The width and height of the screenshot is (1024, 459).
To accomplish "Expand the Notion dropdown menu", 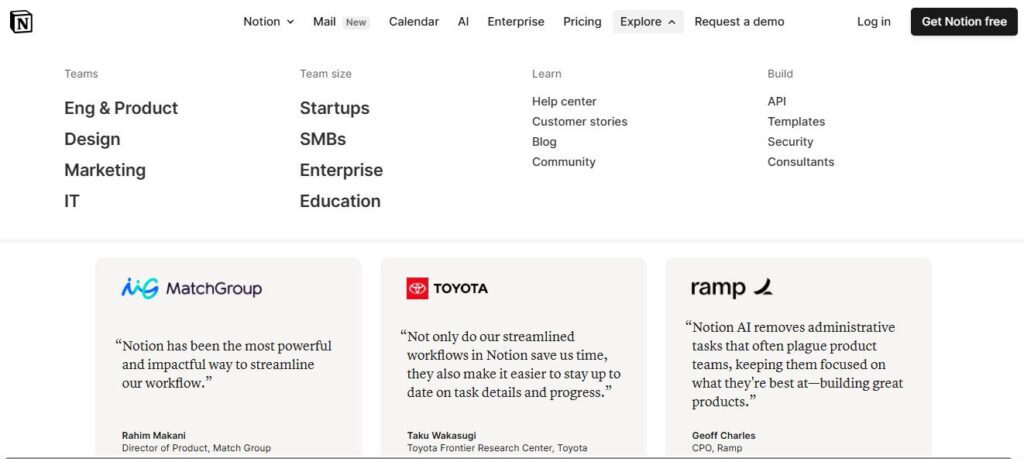I will 268,22.
